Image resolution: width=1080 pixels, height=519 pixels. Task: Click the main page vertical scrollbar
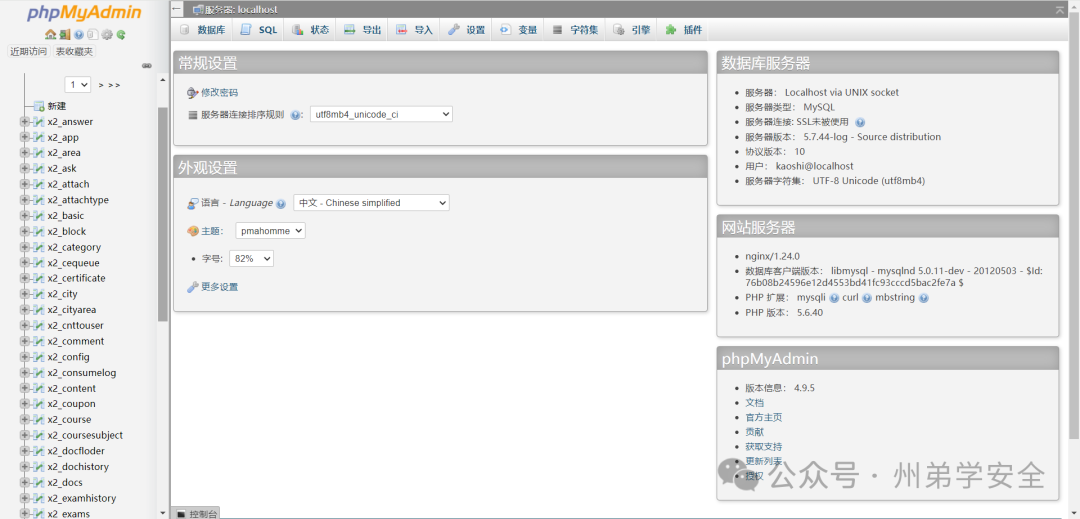1074,227
